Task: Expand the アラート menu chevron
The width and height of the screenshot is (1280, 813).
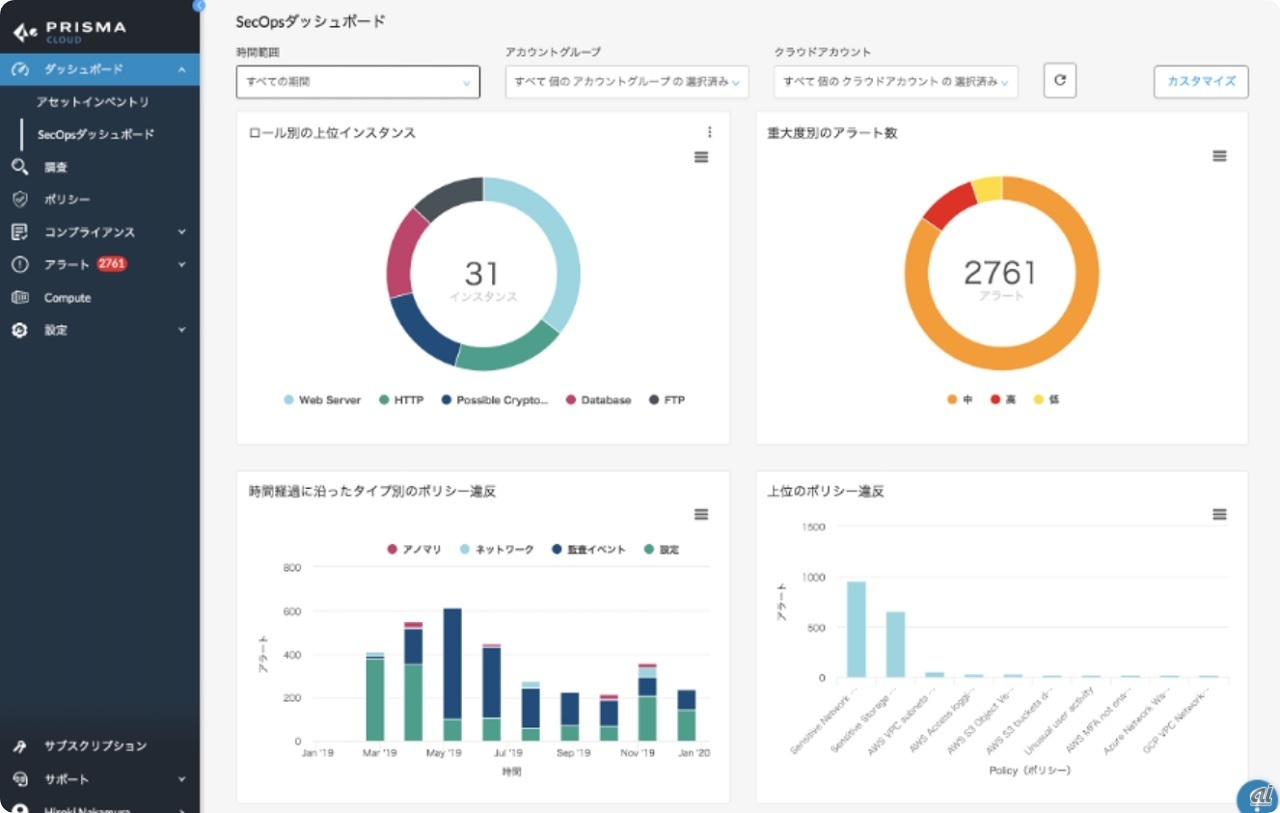Action: click(181, 265)
